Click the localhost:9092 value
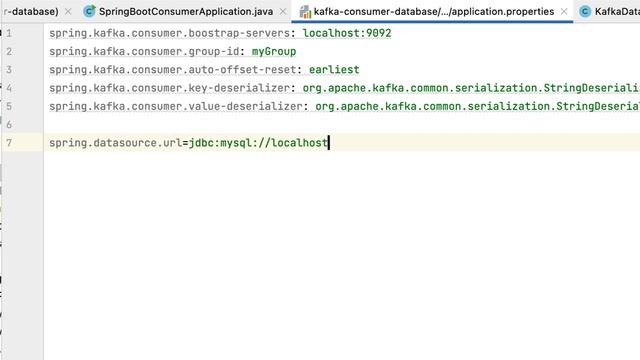This screenshot has height=360, width=640. click(x=347, y=33)
